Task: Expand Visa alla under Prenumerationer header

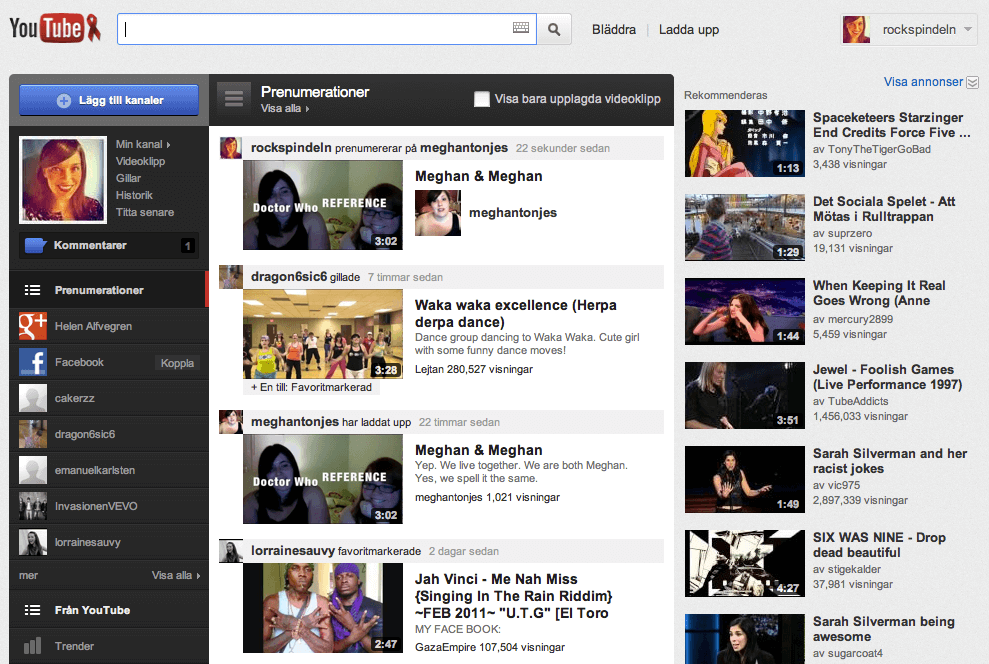Action: [285, 108]
